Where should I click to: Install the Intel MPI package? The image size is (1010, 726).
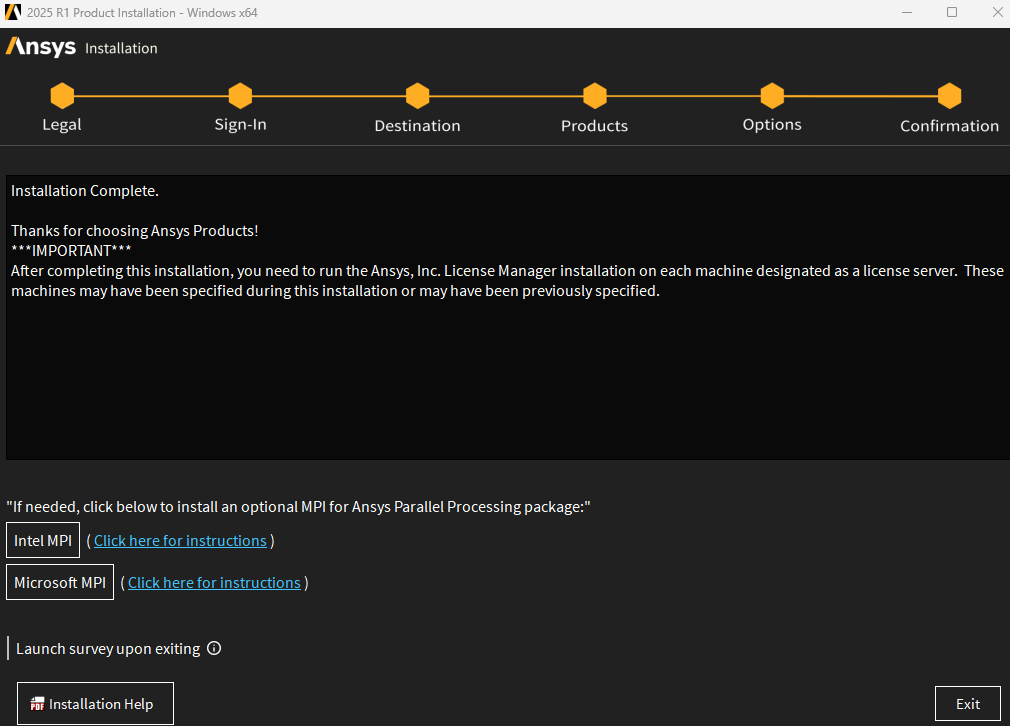click(x=43, y=540)
